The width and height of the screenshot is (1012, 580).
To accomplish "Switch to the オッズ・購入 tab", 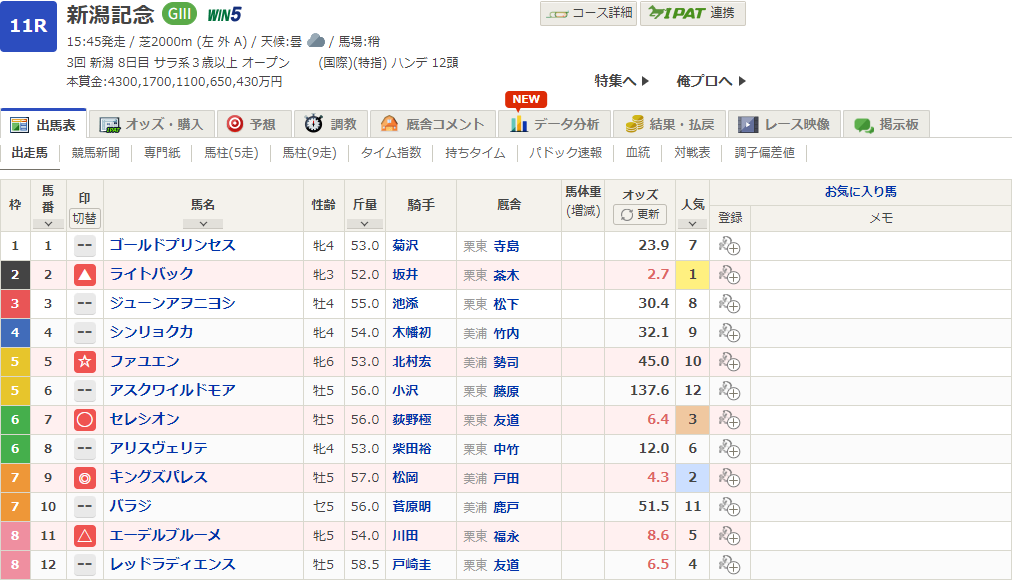I will pos(153,124).
